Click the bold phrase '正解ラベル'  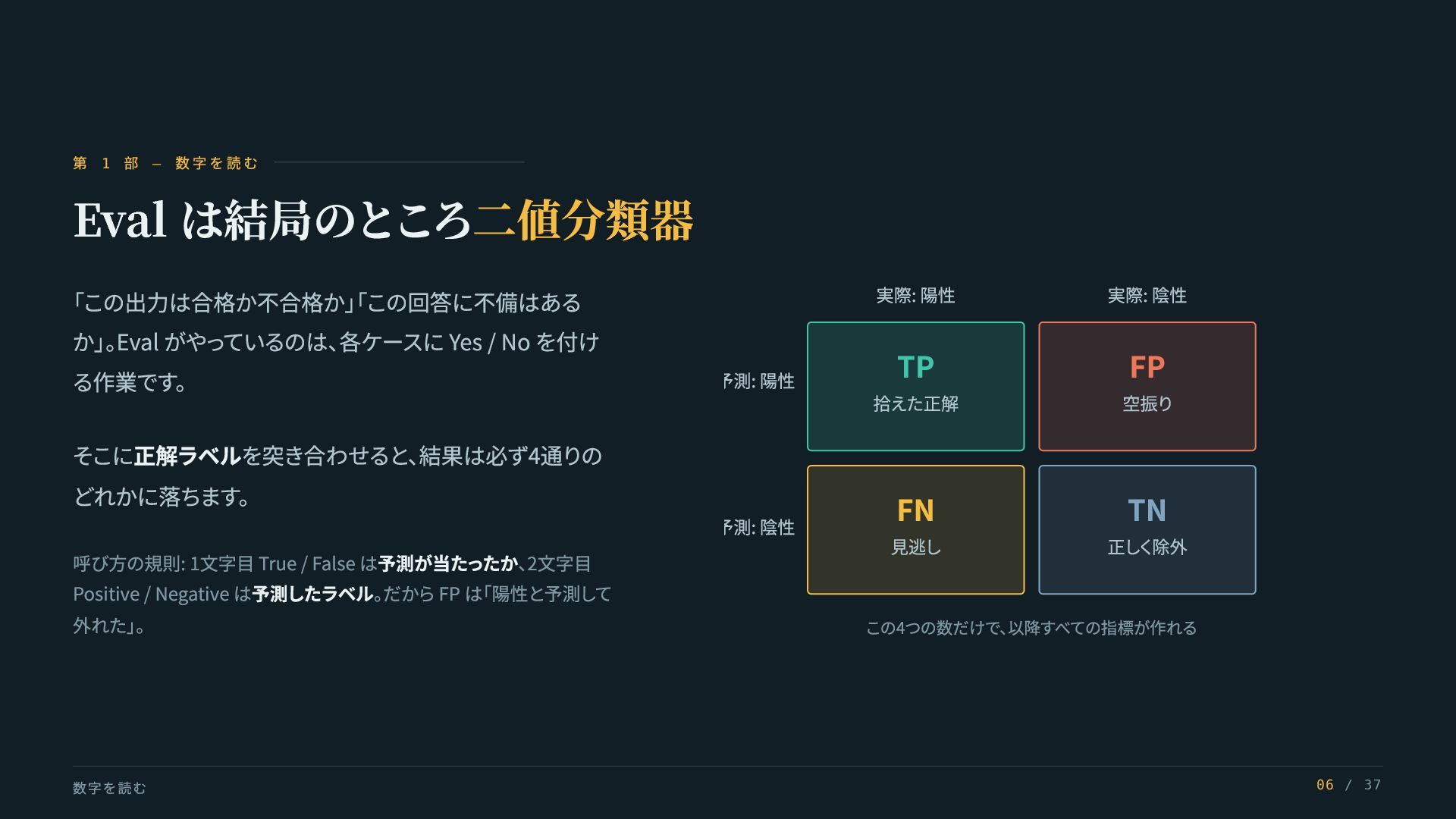tap(187, 456)
